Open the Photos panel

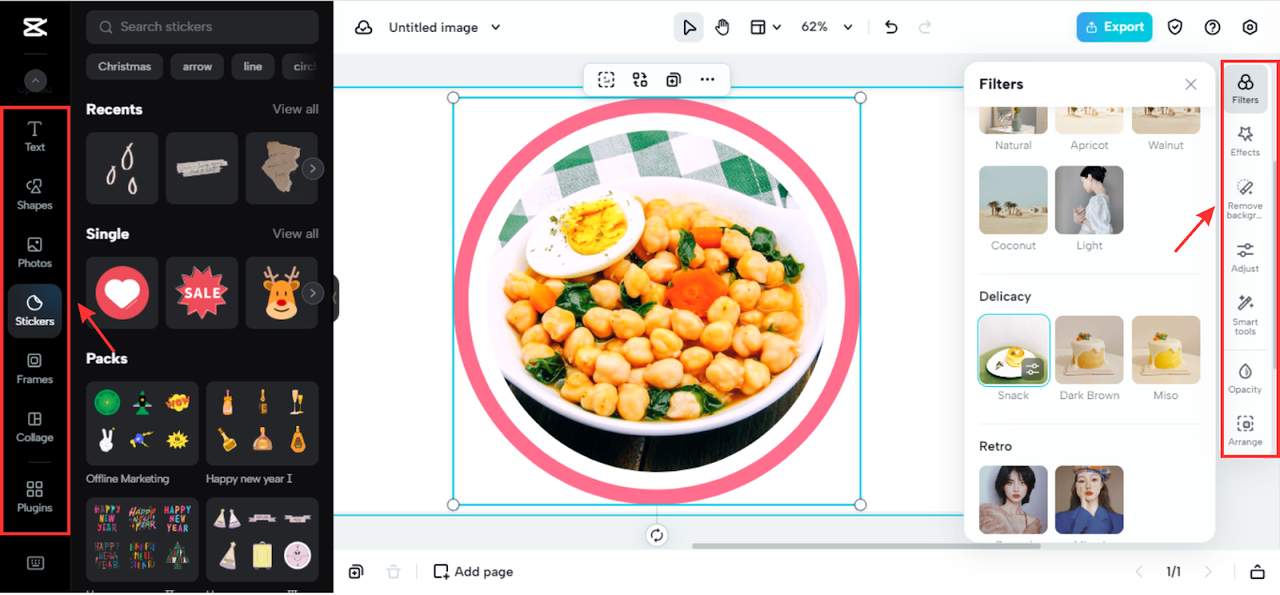click(x=35, y=252)
